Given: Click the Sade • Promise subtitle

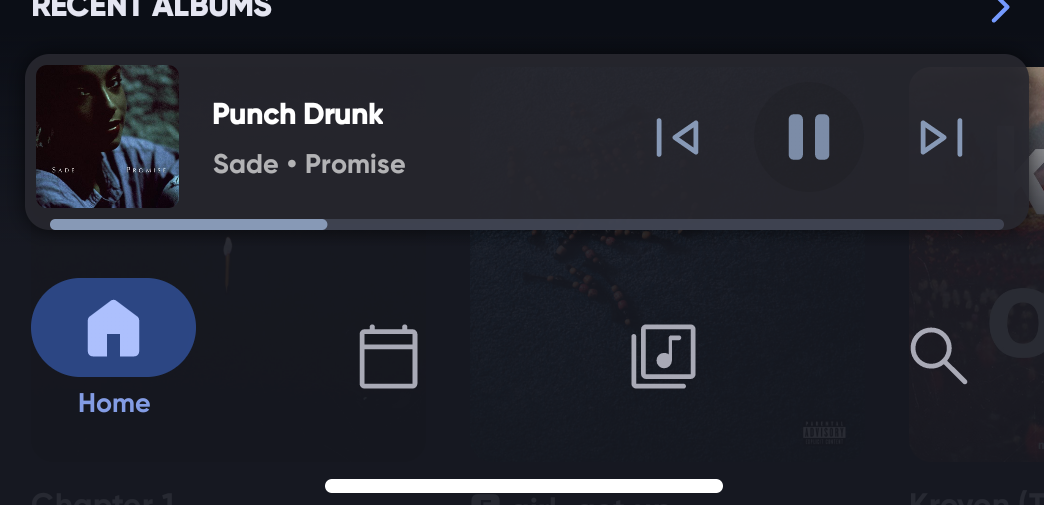Looking at the screenshot, I should point(309,164).
